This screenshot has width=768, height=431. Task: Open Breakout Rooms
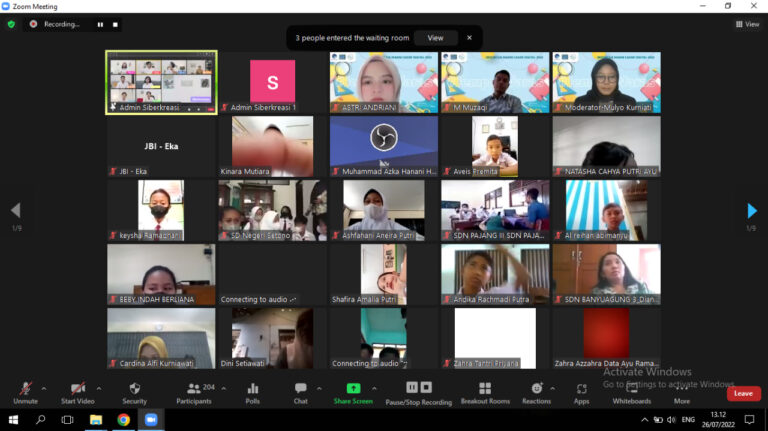[485, 393]
